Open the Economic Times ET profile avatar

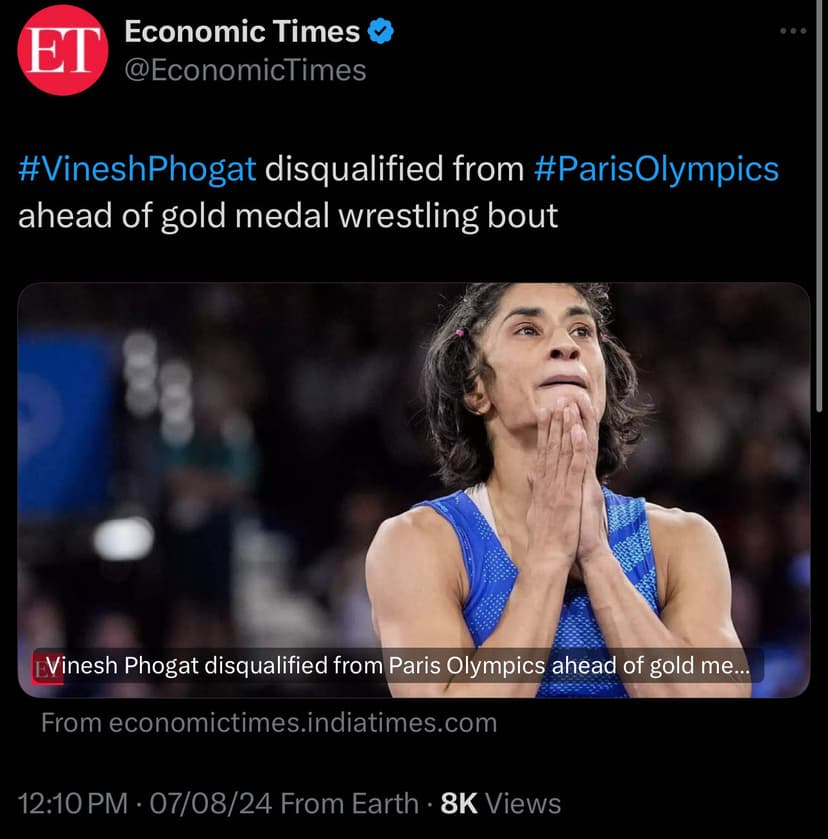click(61, 51)
